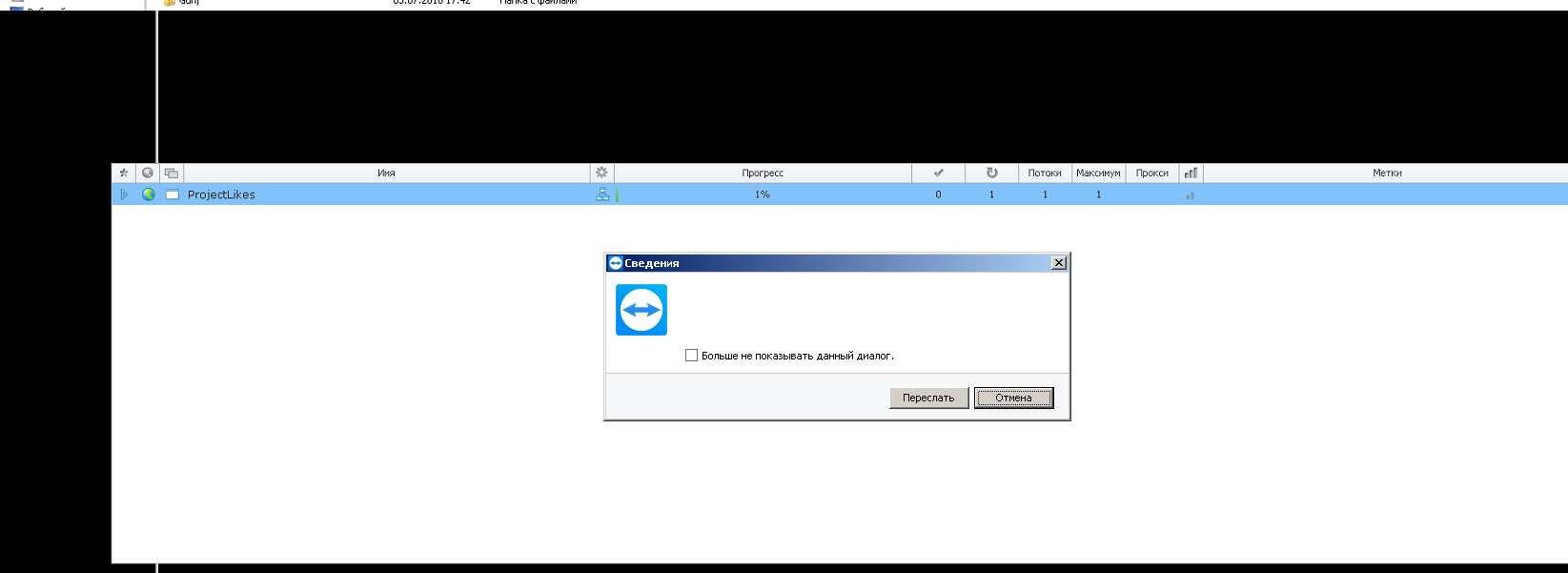Screen dimensions: 1568x573
Task: Click the Переслать button
Action: click(928, 398)
